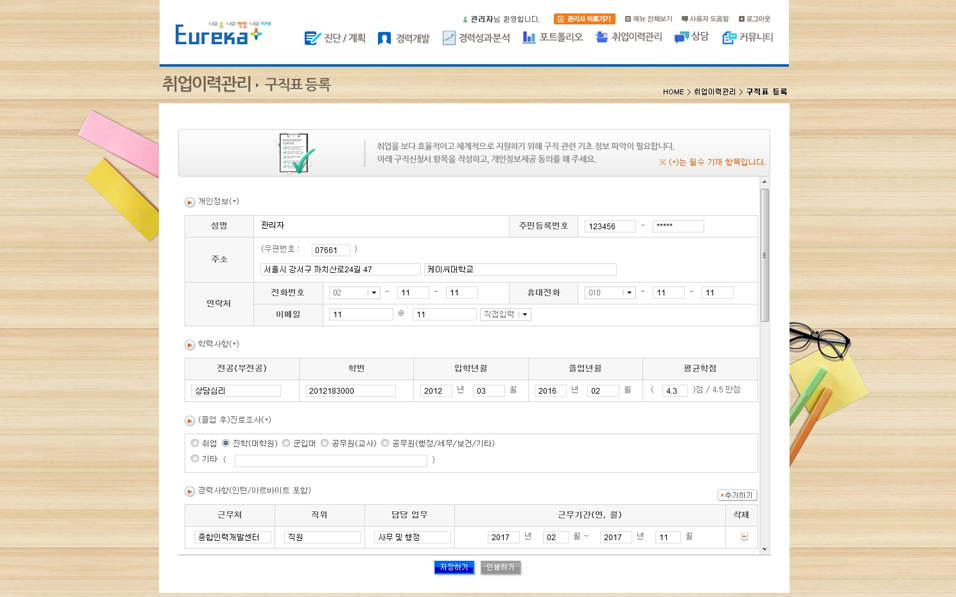Select the 진학(대학원) radio option
956x597 pixels.
click(226, 443)
